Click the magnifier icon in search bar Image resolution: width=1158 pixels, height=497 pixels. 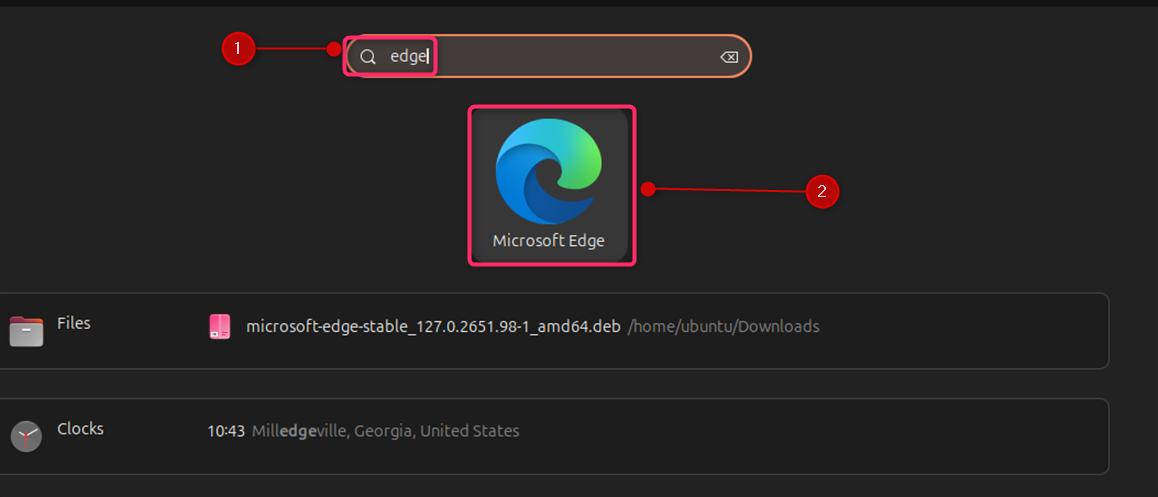(368, 57)
